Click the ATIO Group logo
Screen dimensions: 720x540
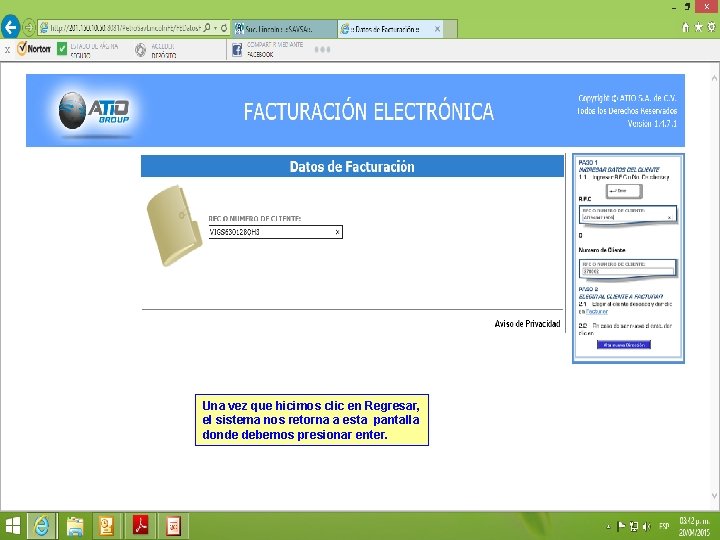94,112
